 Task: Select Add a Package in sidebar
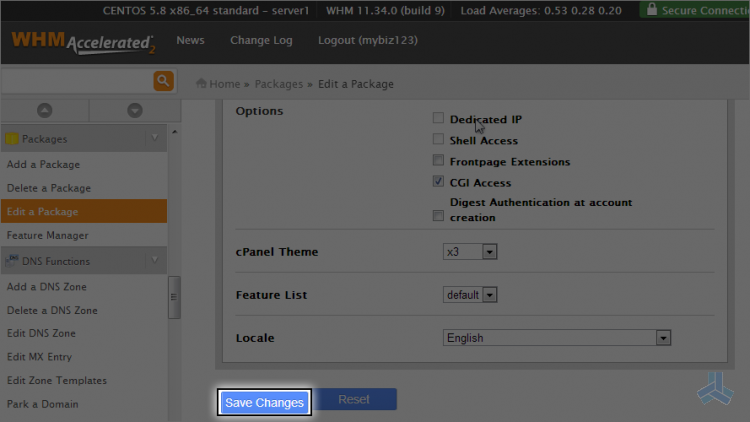[x=44, y=165]
